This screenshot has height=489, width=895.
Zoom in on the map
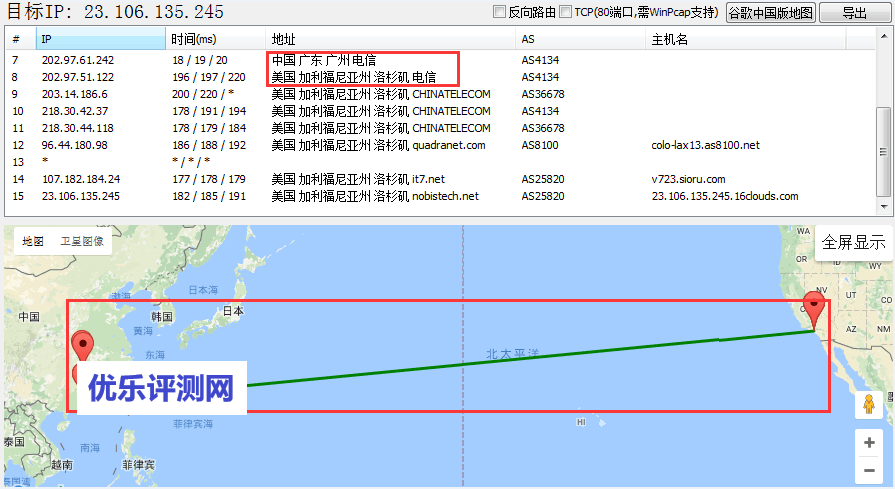tap(868, 443)
